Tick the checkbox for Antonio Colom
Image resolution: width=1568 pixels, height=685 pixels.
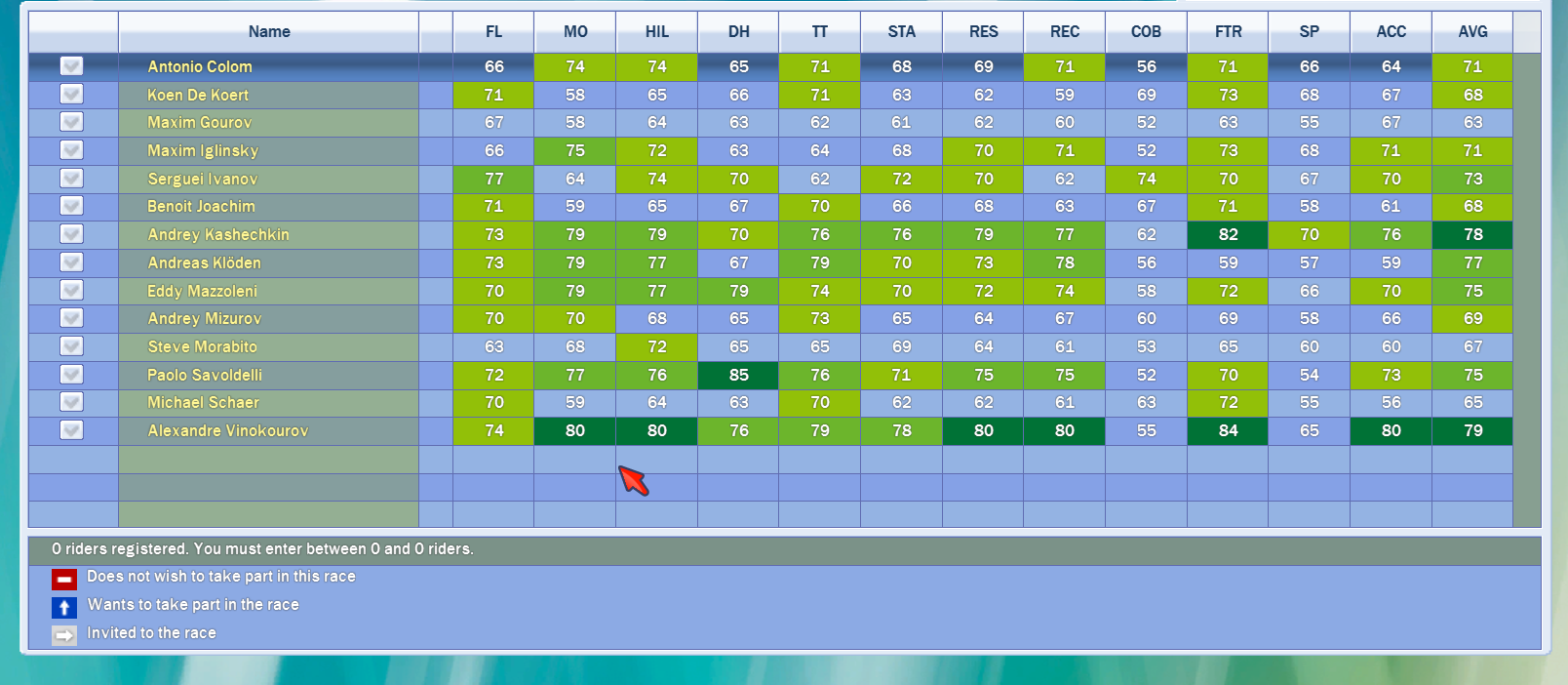point(71,66)
